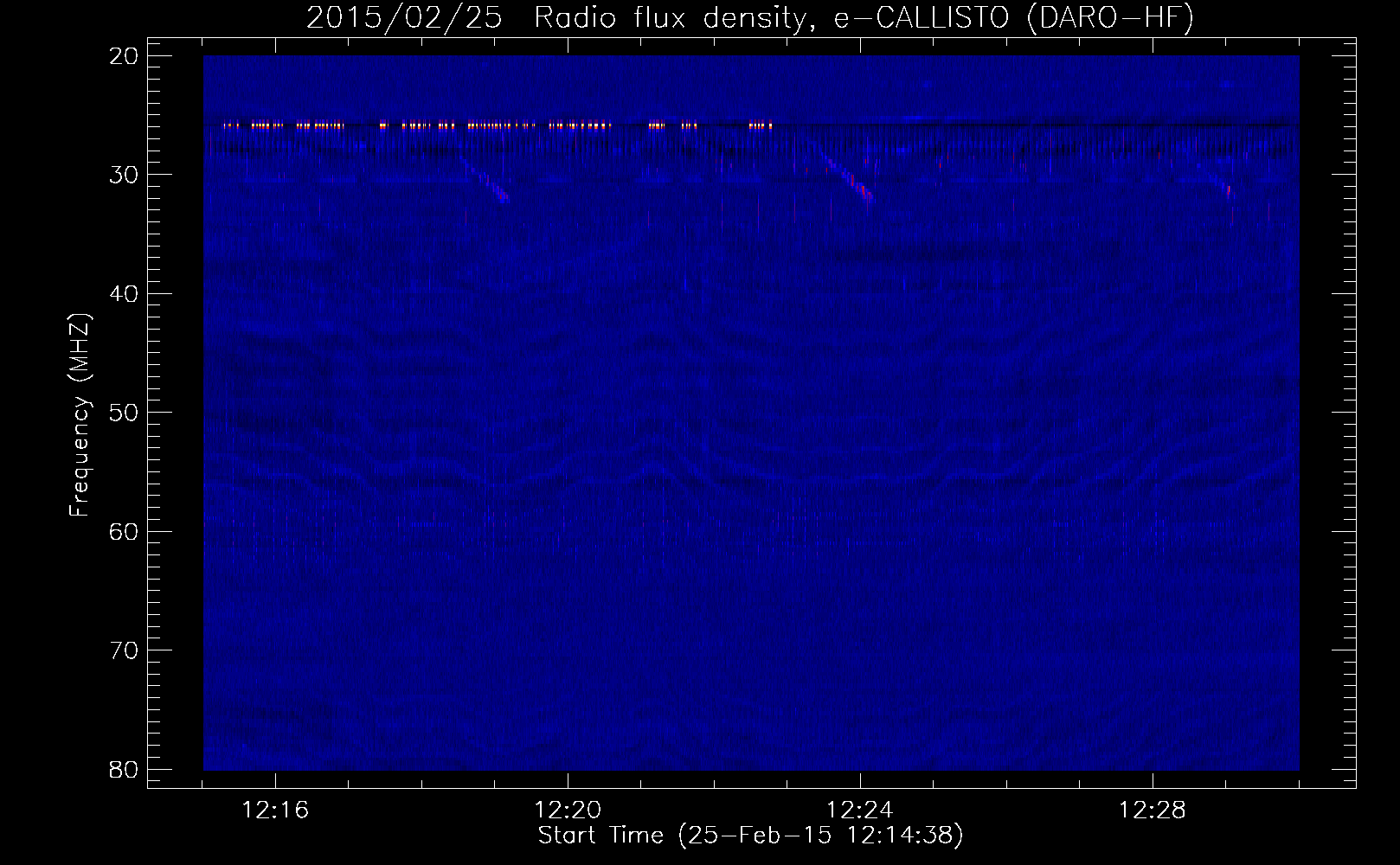The image size is (1400, 865).
Task: Click the 60 MHz frequency tick label
Action: (125, 531)
